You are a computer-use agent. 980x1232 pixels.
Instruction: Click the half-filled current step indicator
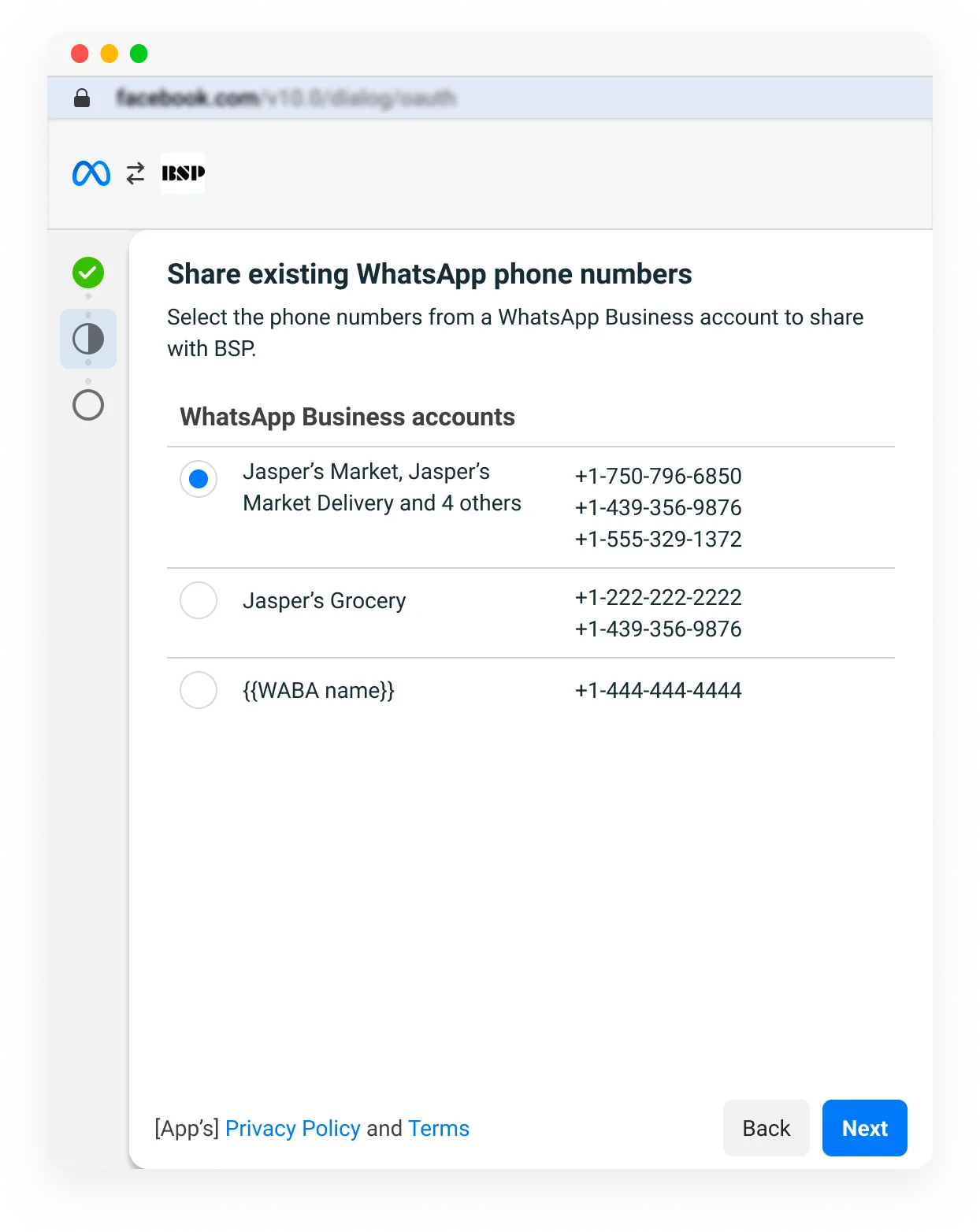[x=88, y=339]
